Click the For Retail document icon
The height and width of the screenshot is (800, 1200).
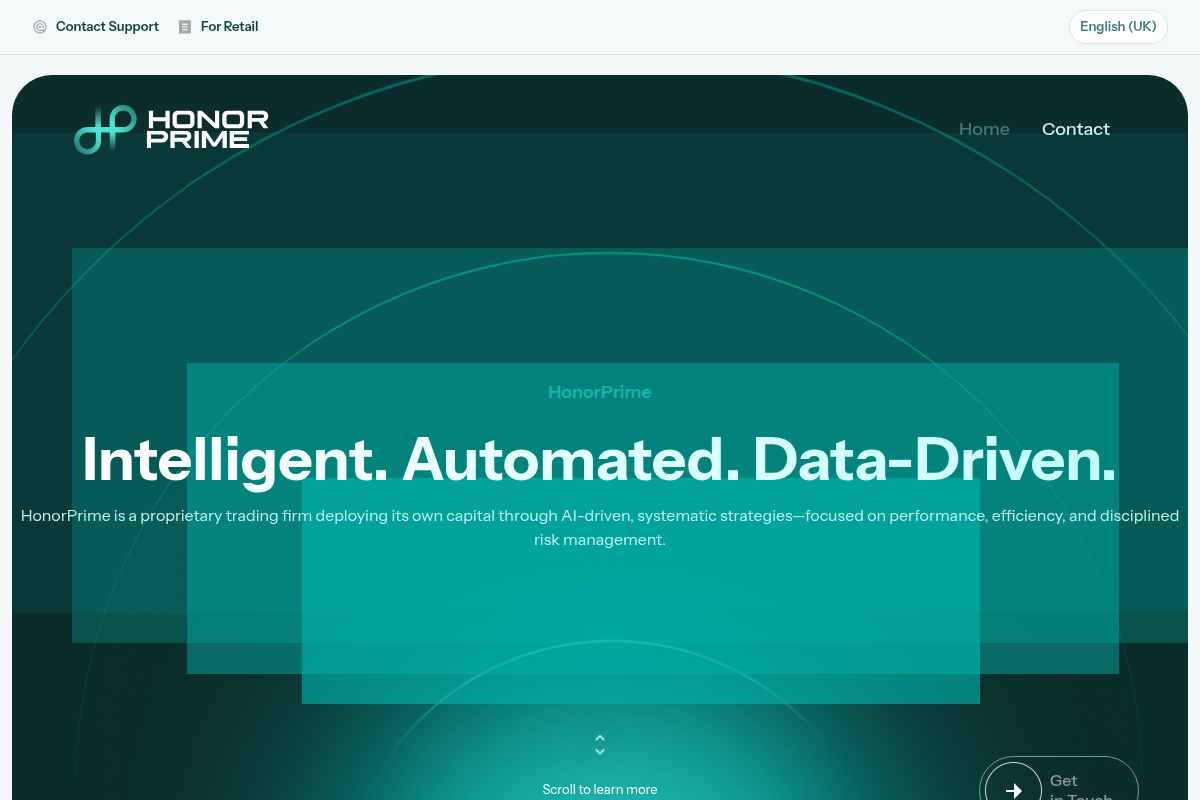[185, 27]
